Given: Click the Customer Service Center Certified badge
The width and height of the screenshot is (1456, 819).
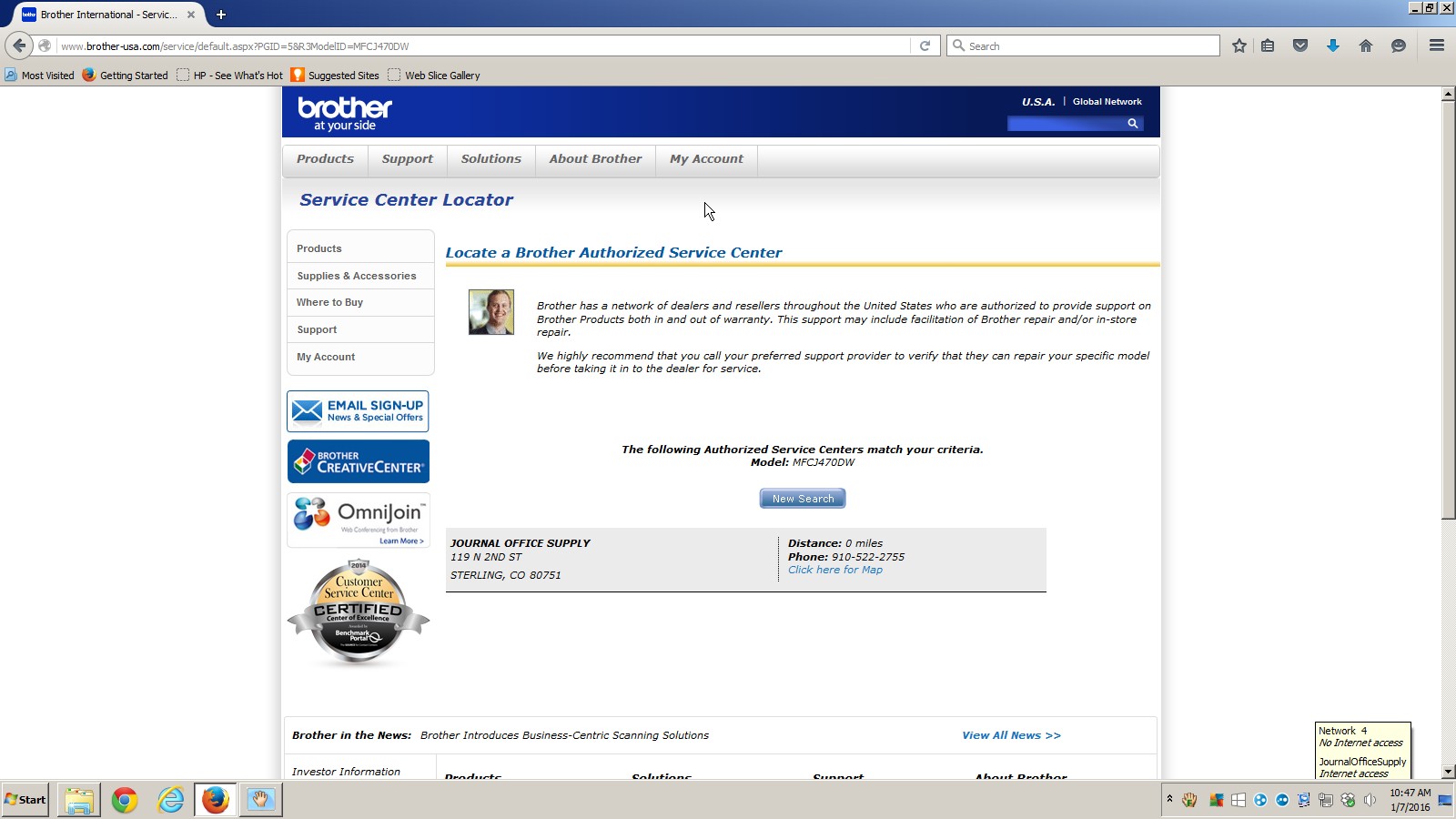Looking at the screenshot, I should 358,612.
